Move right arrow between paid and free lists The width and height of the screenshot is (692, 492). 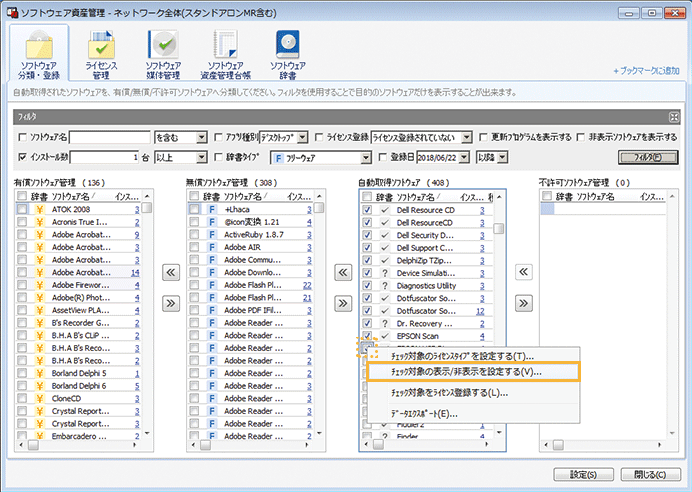[171, 303]
